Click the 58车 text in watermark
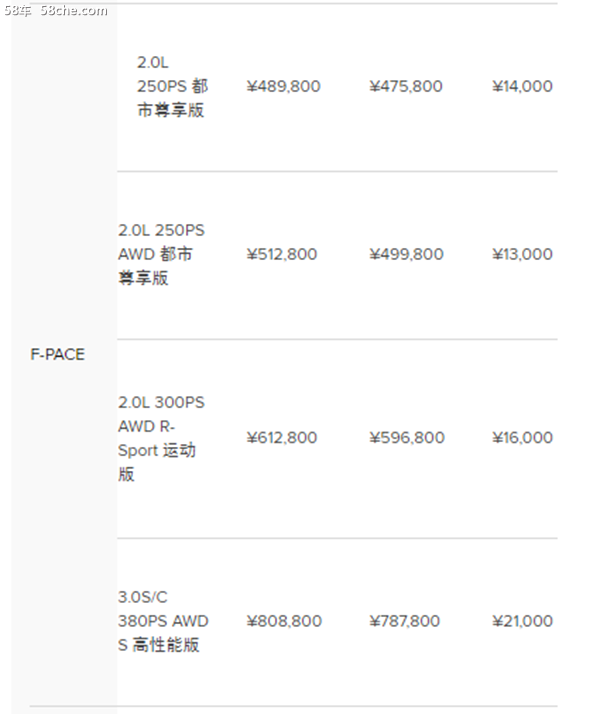The width and height of the screenshot is (600, 714). 17,10
